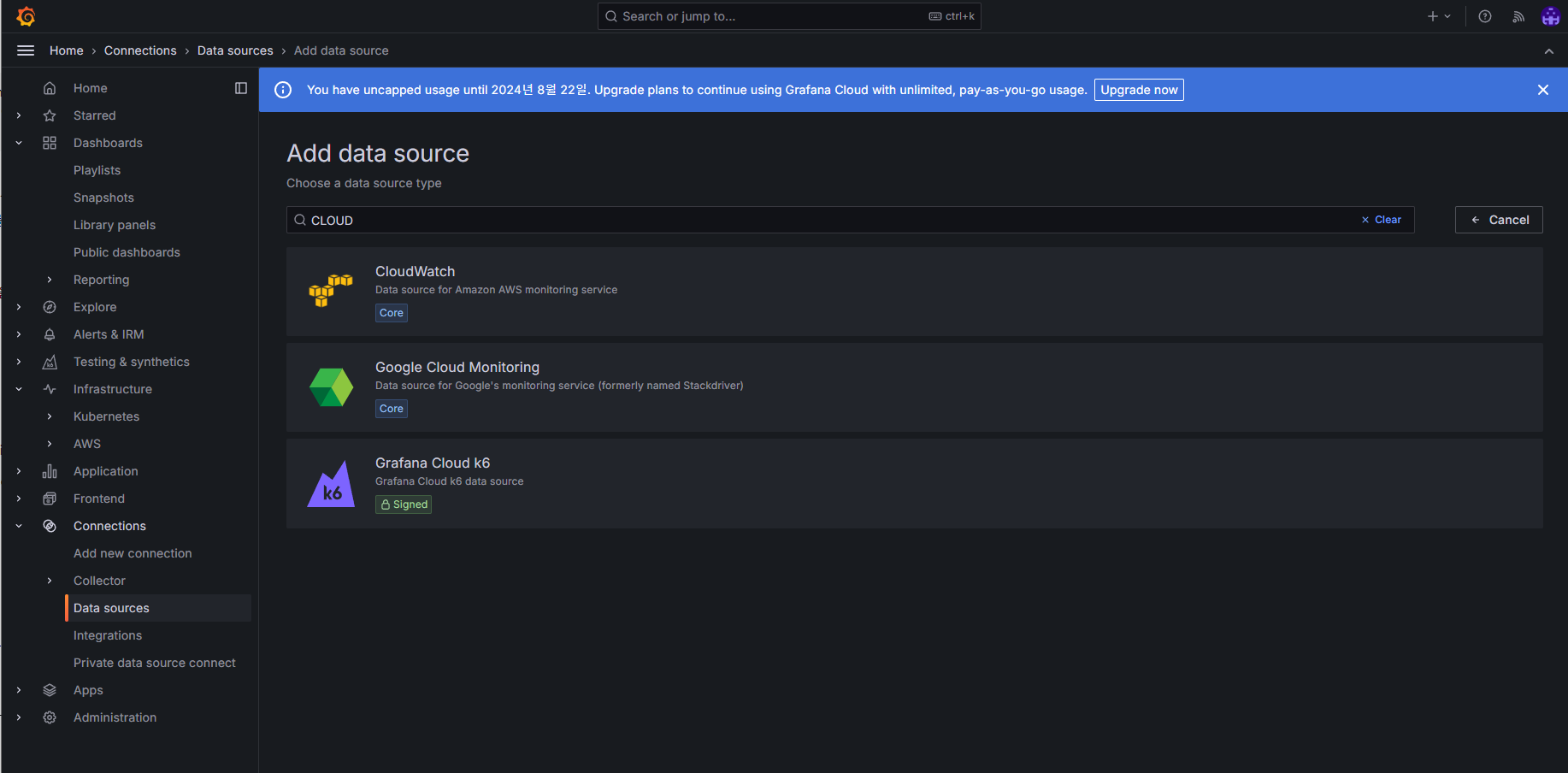
Task: Clear the data source search filter
Action: pyautogui.click(x=1381, y=220)
